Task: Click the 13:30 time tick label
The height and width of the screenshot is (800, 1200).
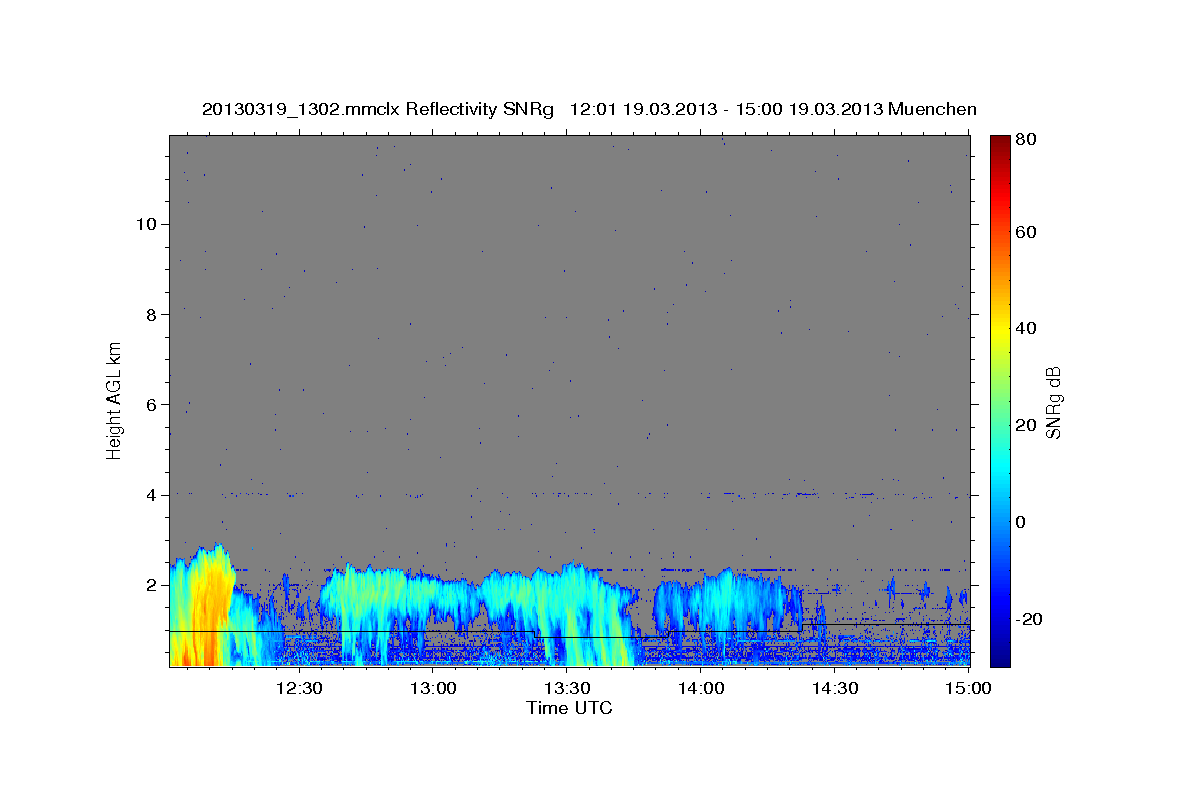Action: 567,688
